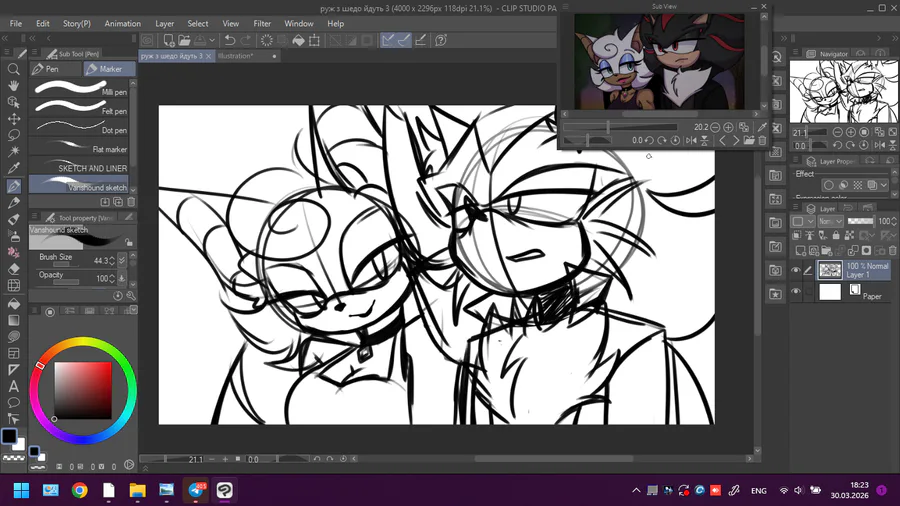Image resolution: width=900 pixels, height=506 pixels.
Task: Select the Felt pen sub tool
Action: point(79,107)
